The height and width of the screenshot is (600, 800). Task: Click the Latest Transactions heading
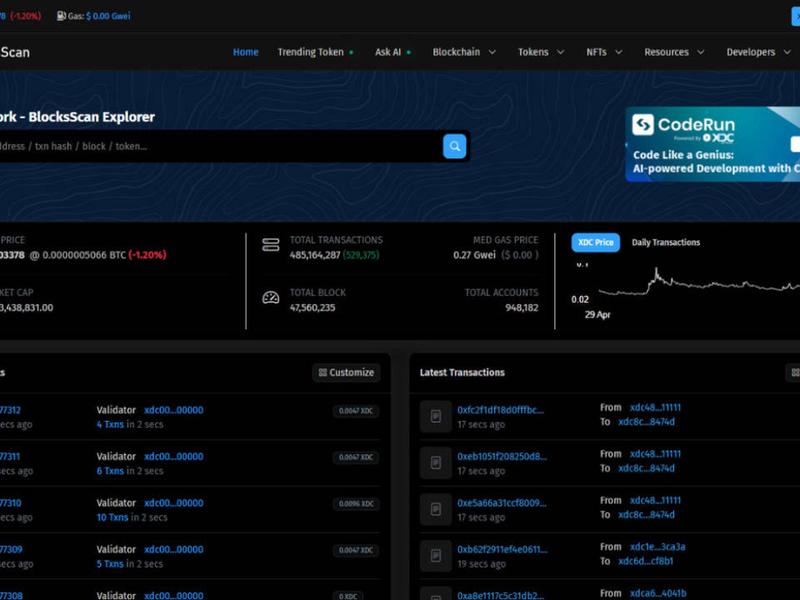pos(462,372)
